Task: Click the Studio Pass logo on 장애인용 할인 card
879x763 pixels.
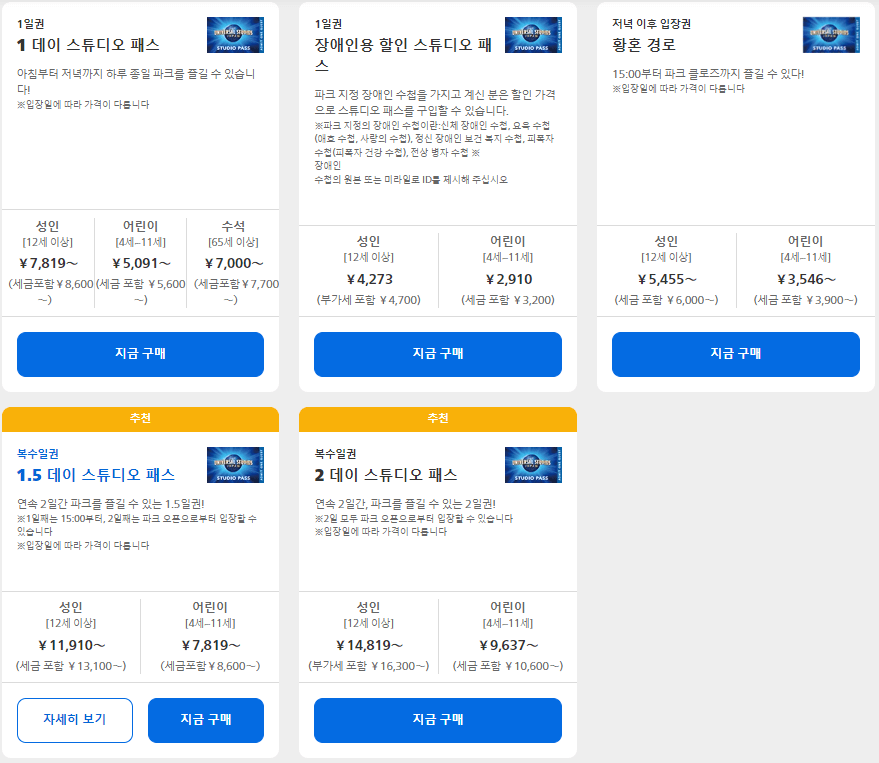Action: coord(534,33)
